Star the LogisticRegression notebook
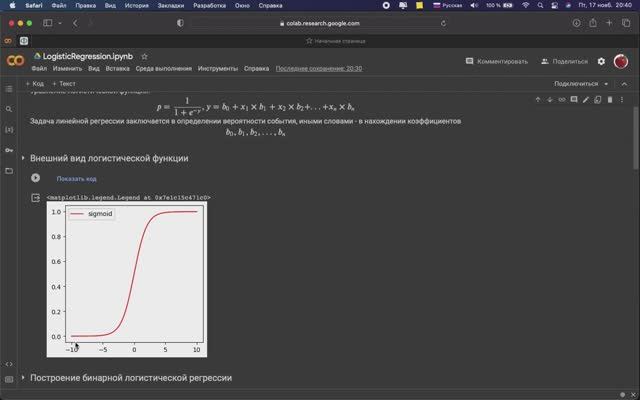The height and width of the screenshot is (400, 640). [x=144, y=56]
